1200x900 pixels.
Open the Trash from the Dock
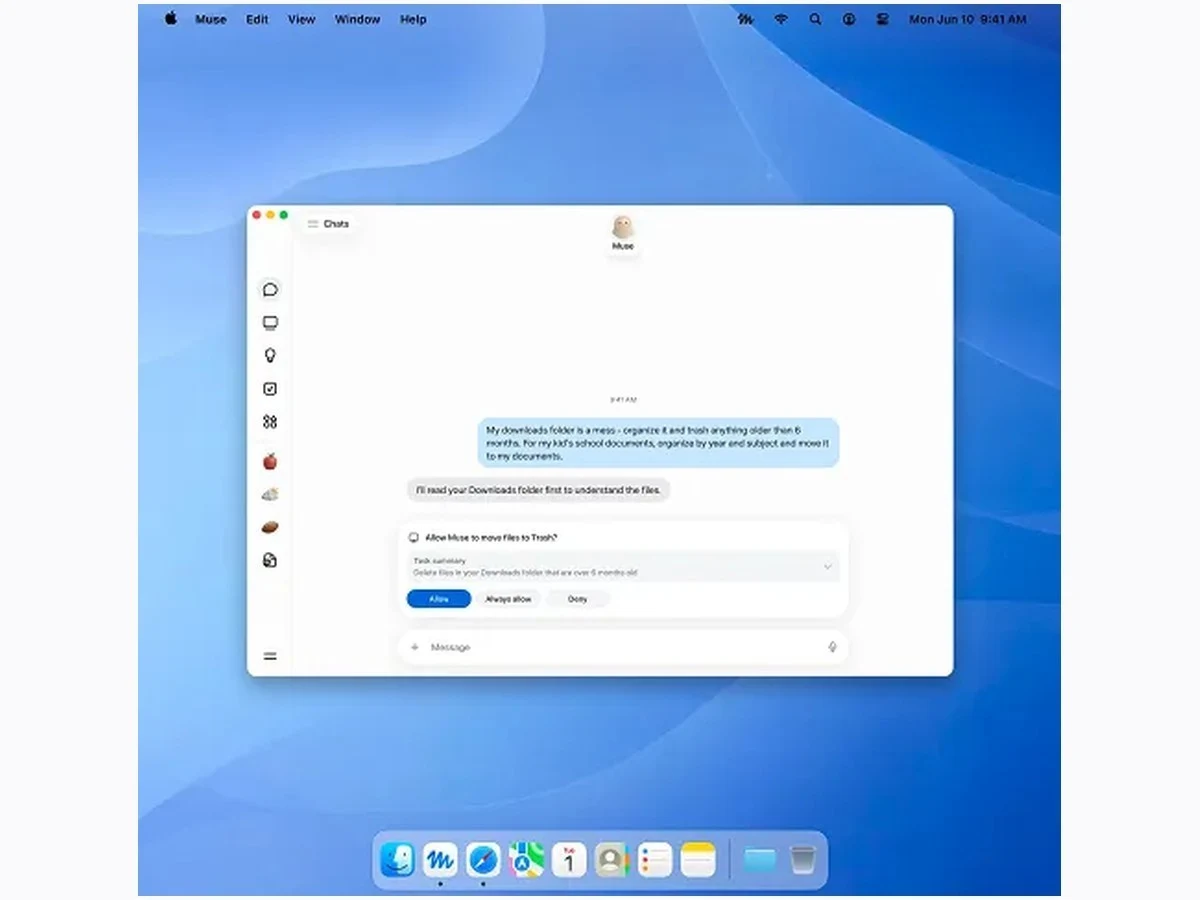[x=803, y=859]
